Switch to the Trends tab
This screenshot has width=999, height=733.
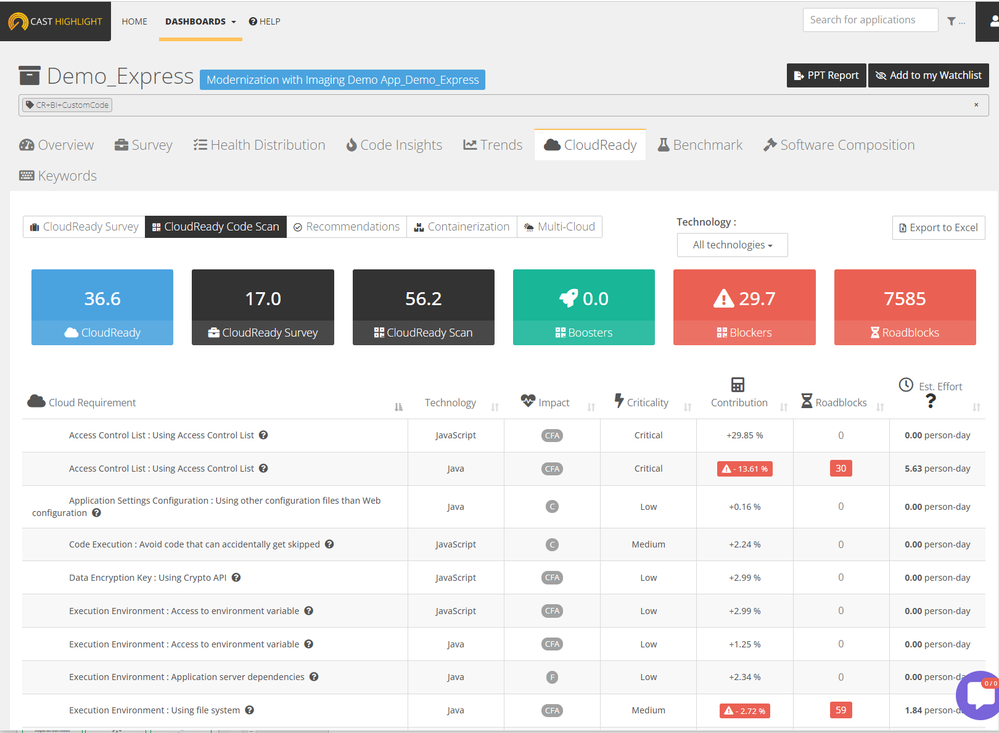pos(492,145)
